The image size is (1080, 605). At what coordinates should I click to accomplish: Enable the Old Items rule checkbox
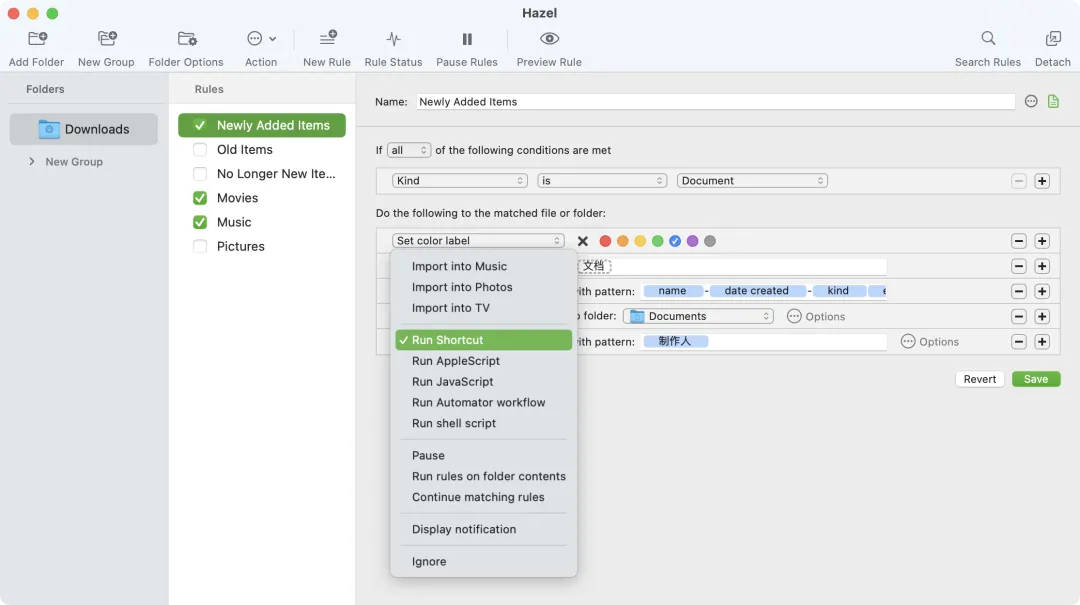pyautogui.click(x=200, y=150)
